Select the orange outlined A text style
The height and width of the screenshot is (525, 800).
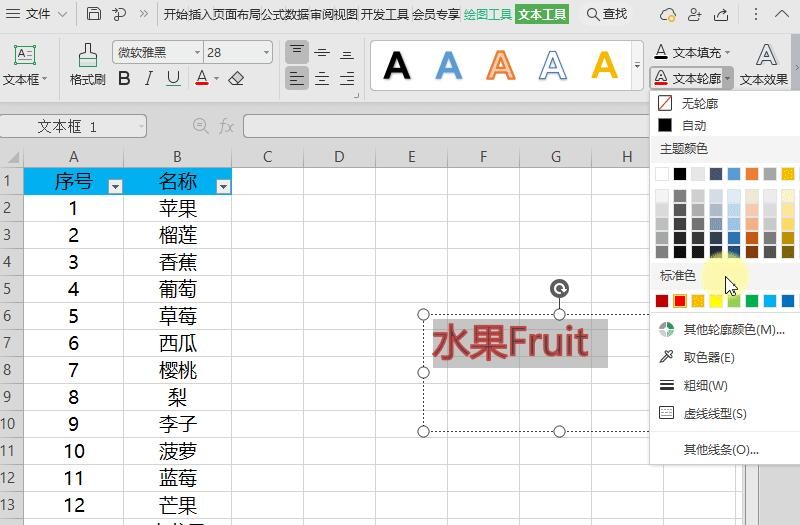tap(500, 65)
